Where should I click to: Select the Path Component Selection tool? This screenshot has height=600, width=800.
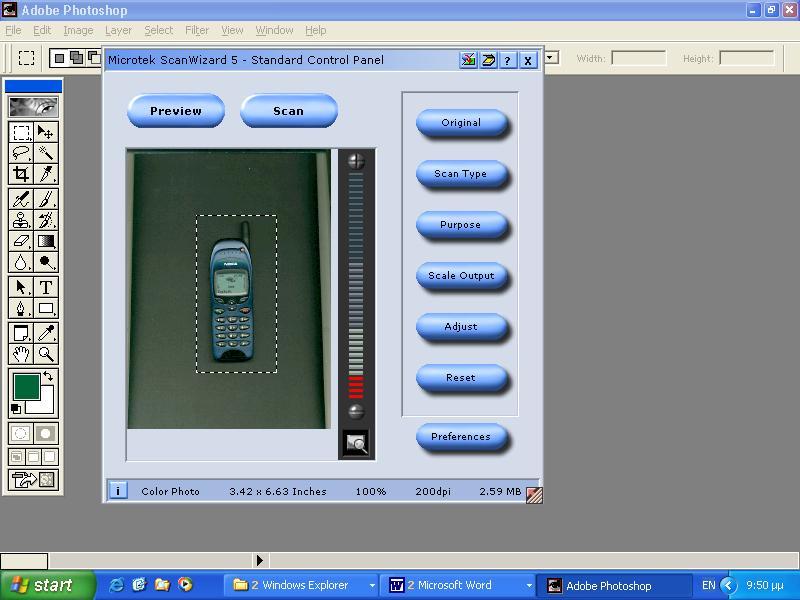[x=21, y=287]
